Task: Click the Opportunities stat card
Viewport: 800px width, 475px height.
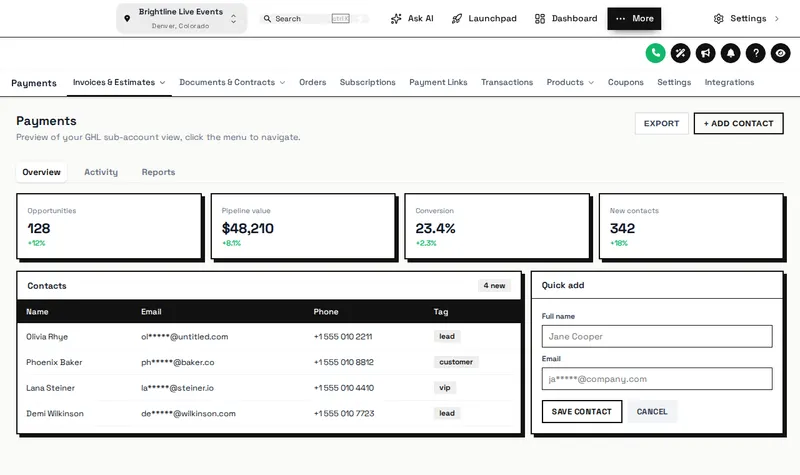Action: [109, 226]
